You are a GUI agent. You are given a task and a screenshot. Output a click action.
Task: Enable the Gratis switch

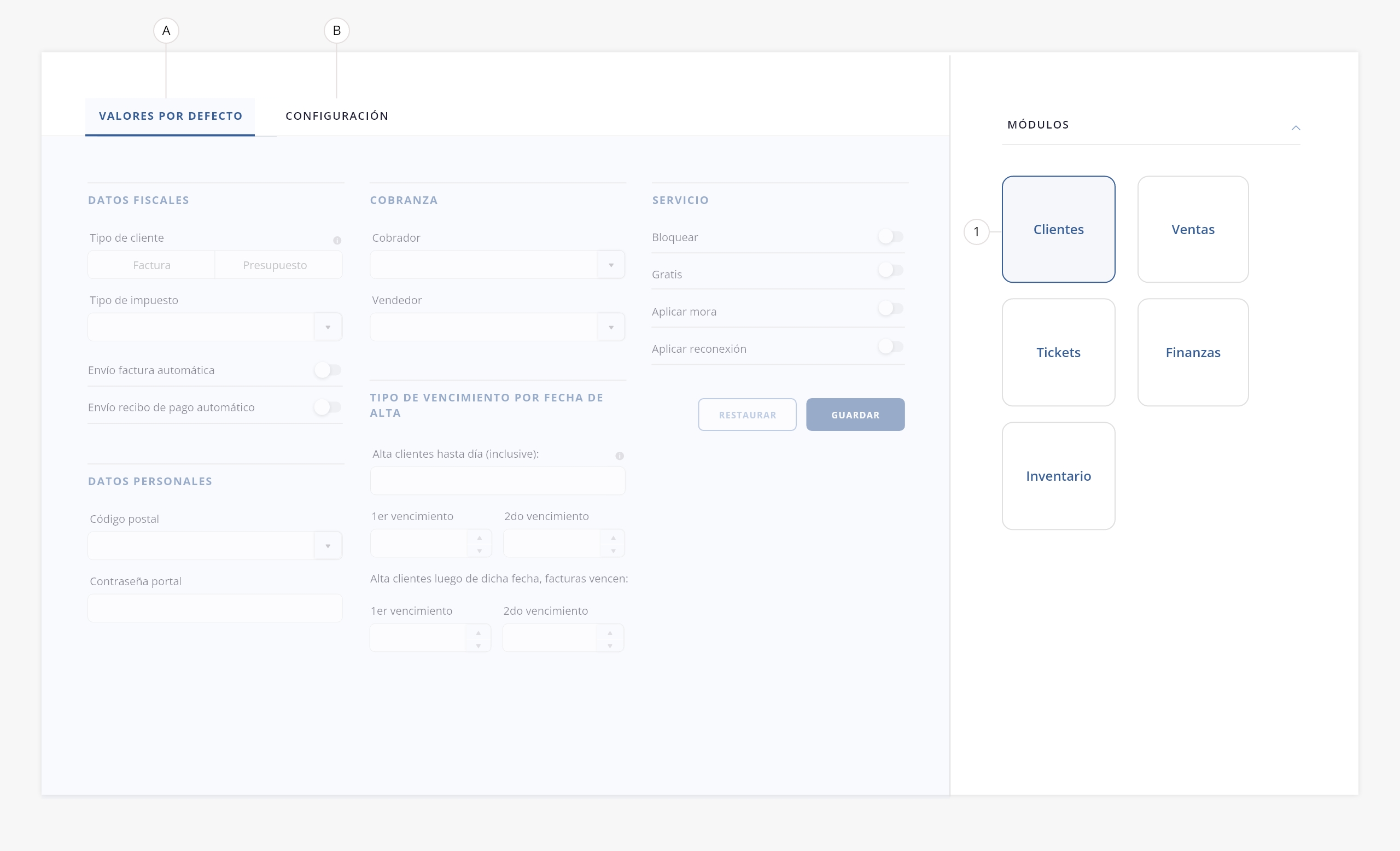(x=890, y=270)
